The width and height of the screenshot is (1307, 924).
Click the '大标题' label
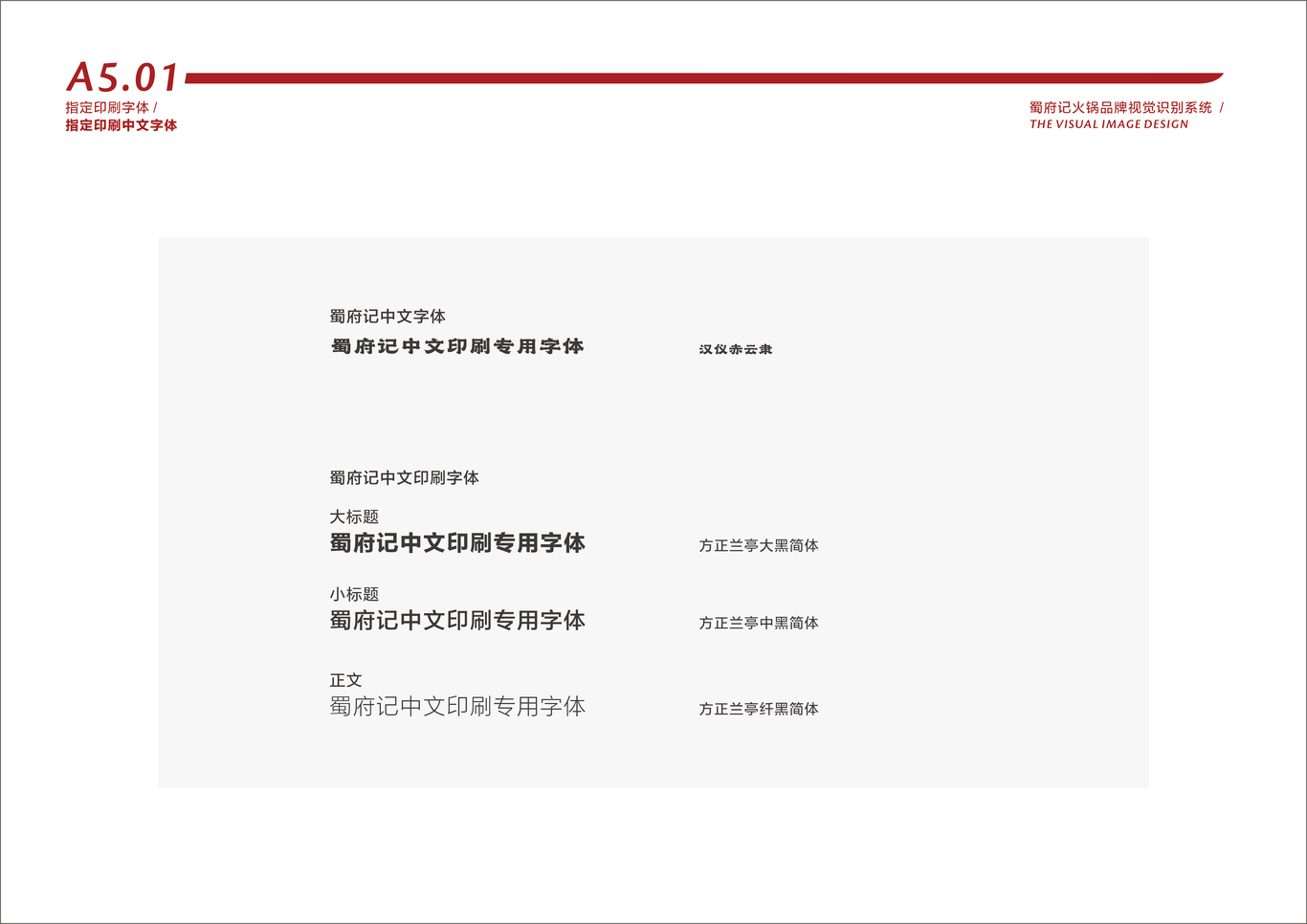tap(354, 517)
